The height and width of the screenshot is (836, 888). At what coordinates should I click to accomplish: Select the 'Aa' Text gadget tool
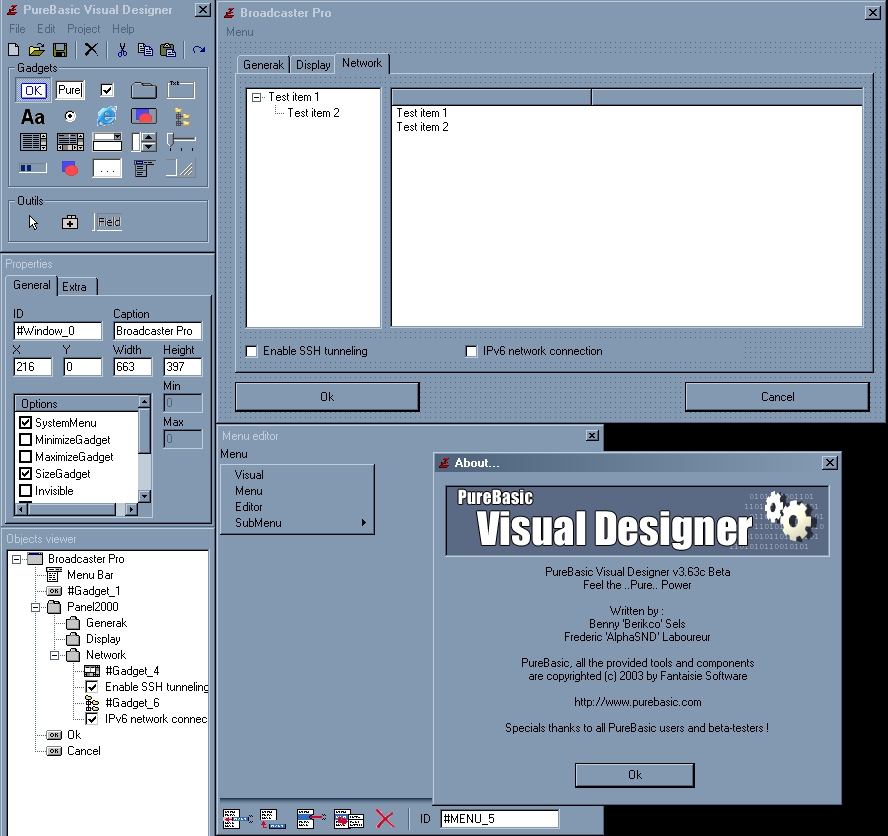(33, 117)
